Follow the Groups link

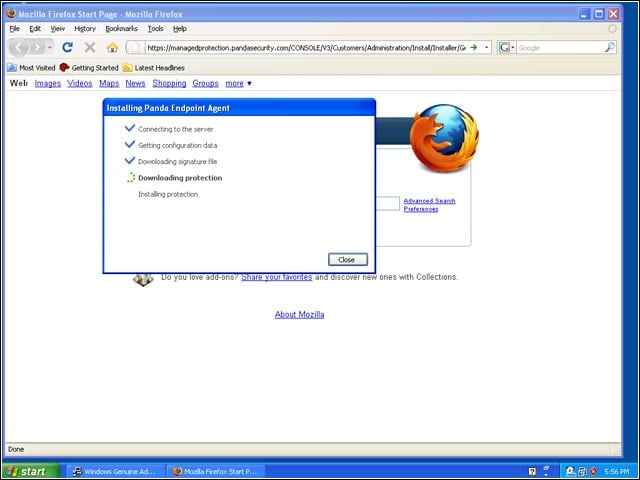coord(205,83)
